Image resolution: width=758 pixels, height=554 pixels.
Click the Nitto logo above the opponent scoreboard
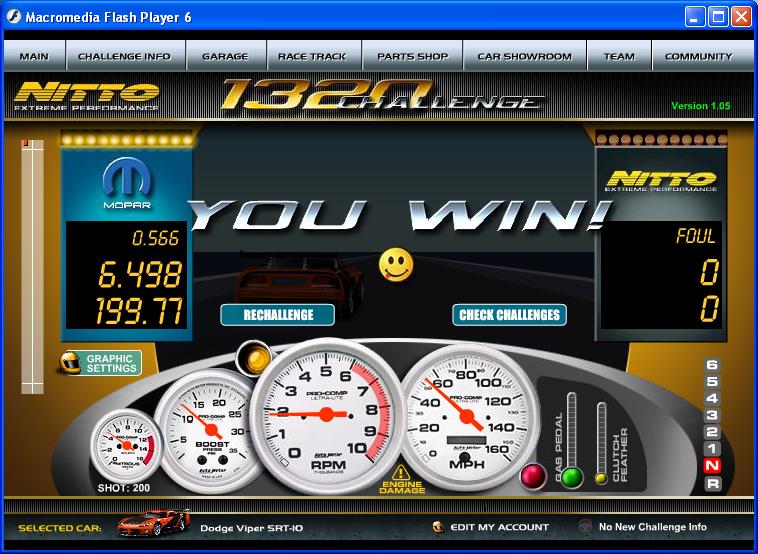(x=661, y=180)
